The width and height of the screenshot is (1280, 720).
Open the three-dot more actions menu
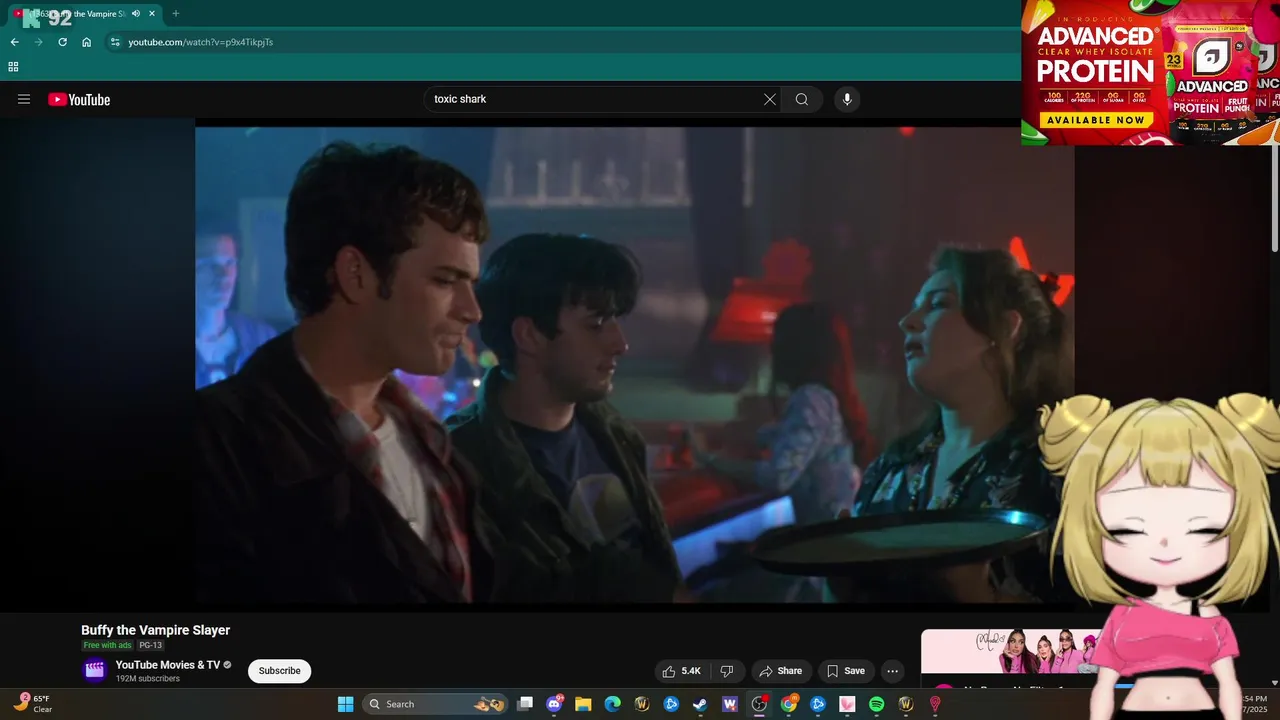pyautogui.click(x=893, y=671)
